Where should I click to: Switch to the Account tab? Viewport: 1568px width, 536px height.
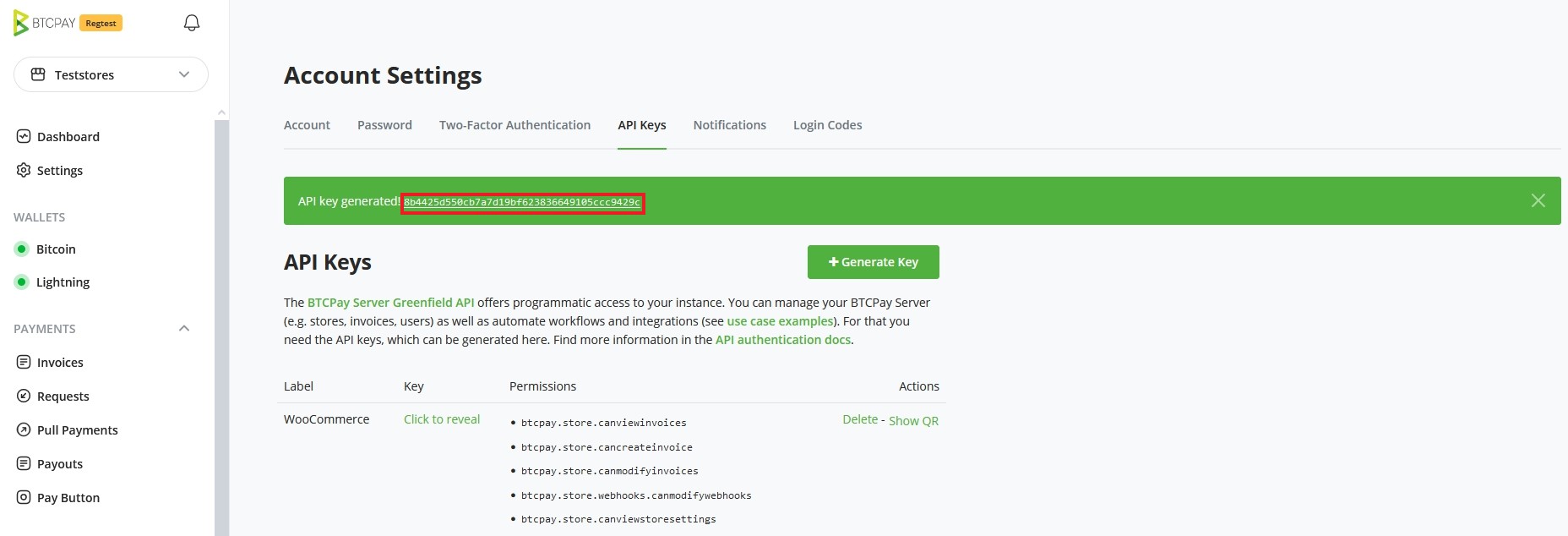tap(307, 125)
